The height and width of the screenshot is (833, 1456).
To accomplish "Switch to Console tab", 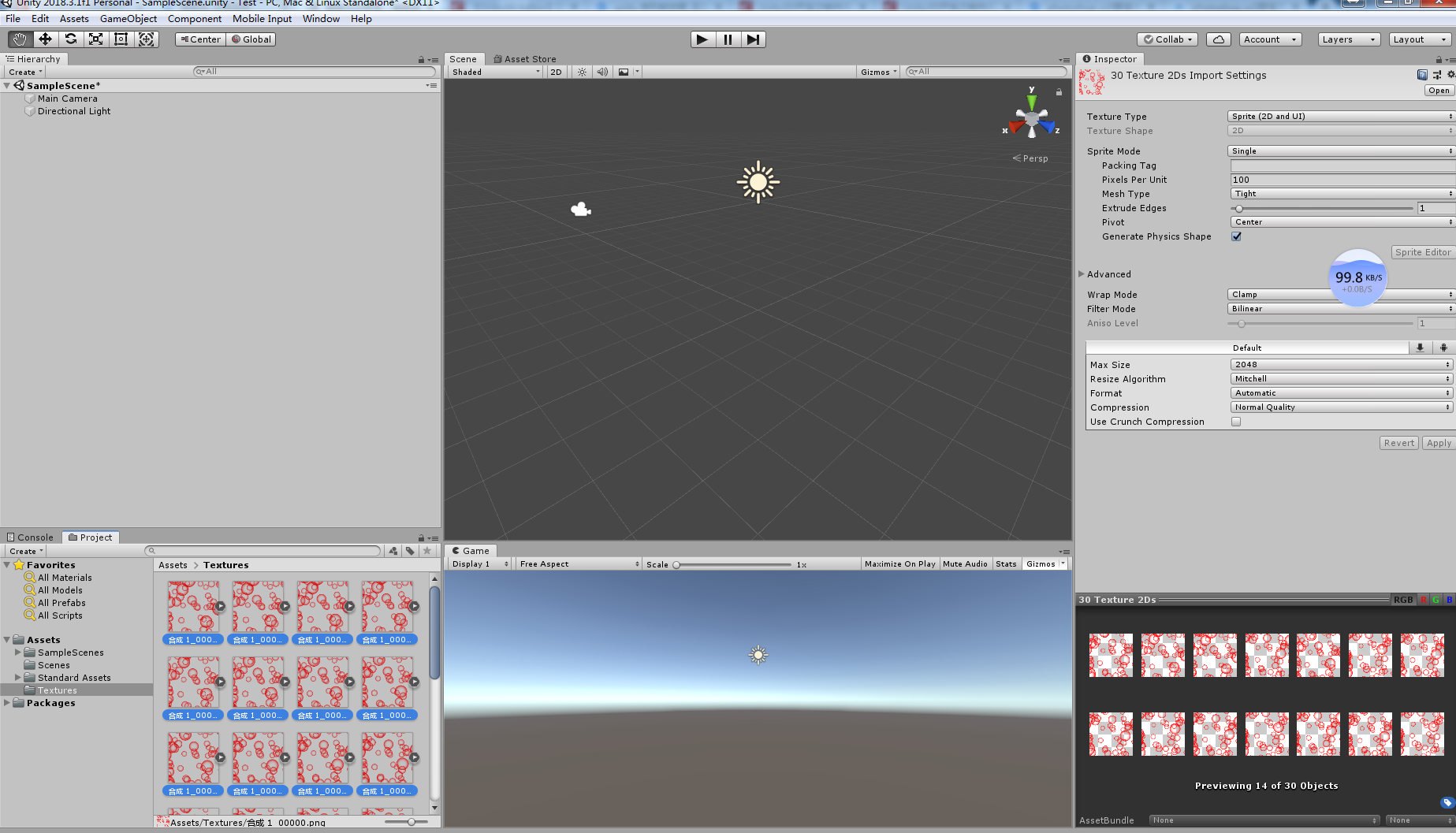I will pos(30,537).
